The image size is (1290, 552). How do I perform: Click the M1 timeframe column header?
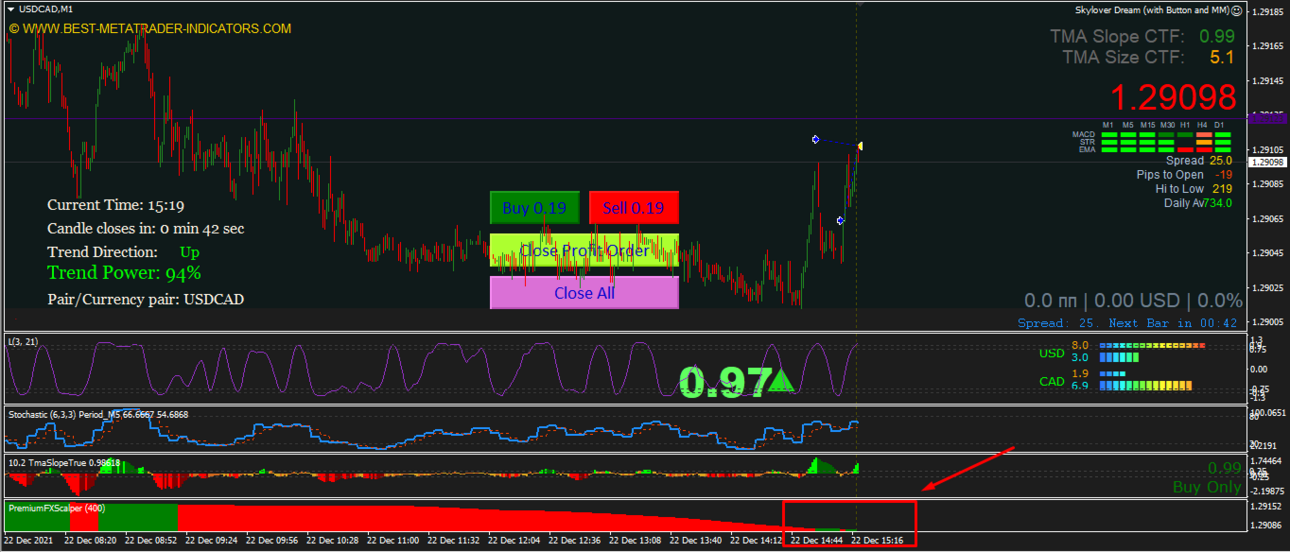coord(1108,125)
